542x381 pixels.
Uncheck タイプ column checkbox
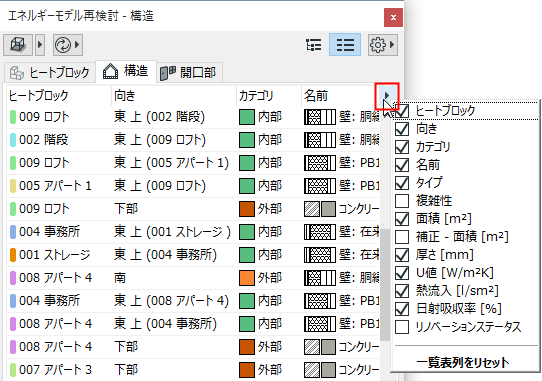pyautogui.click(x=402, y=183)
